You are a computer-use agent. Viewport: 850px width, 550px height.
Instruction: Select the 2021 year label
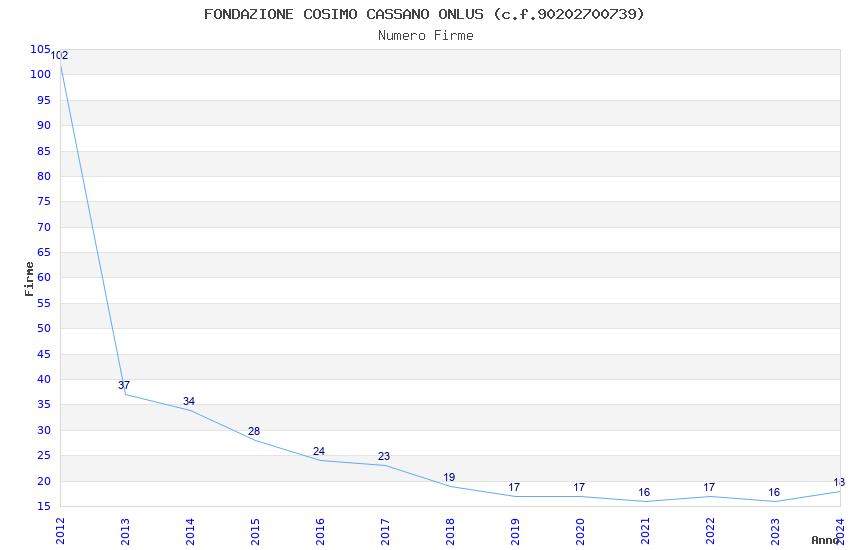(646, 531)
